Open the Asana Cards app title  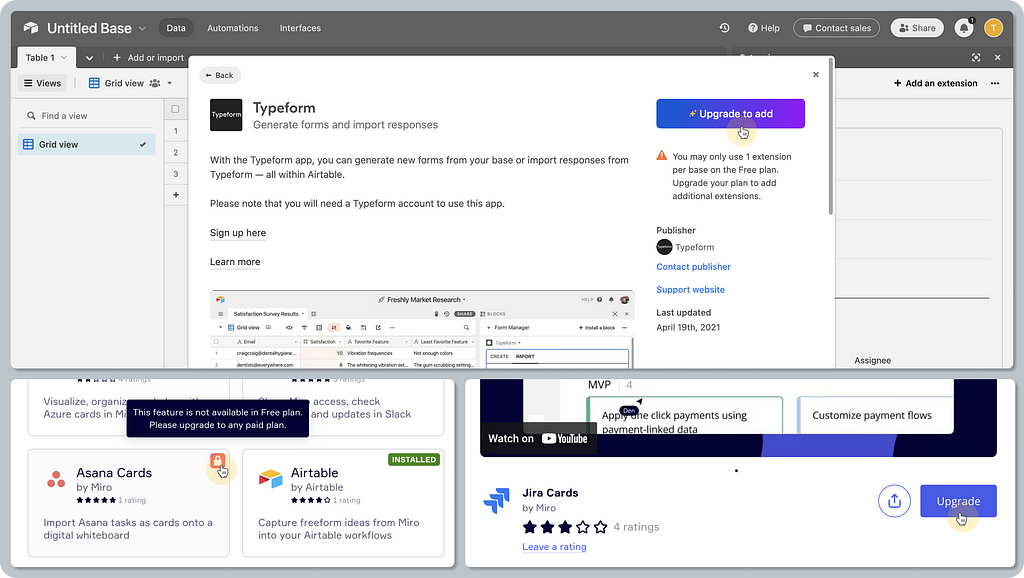[114, 473]
